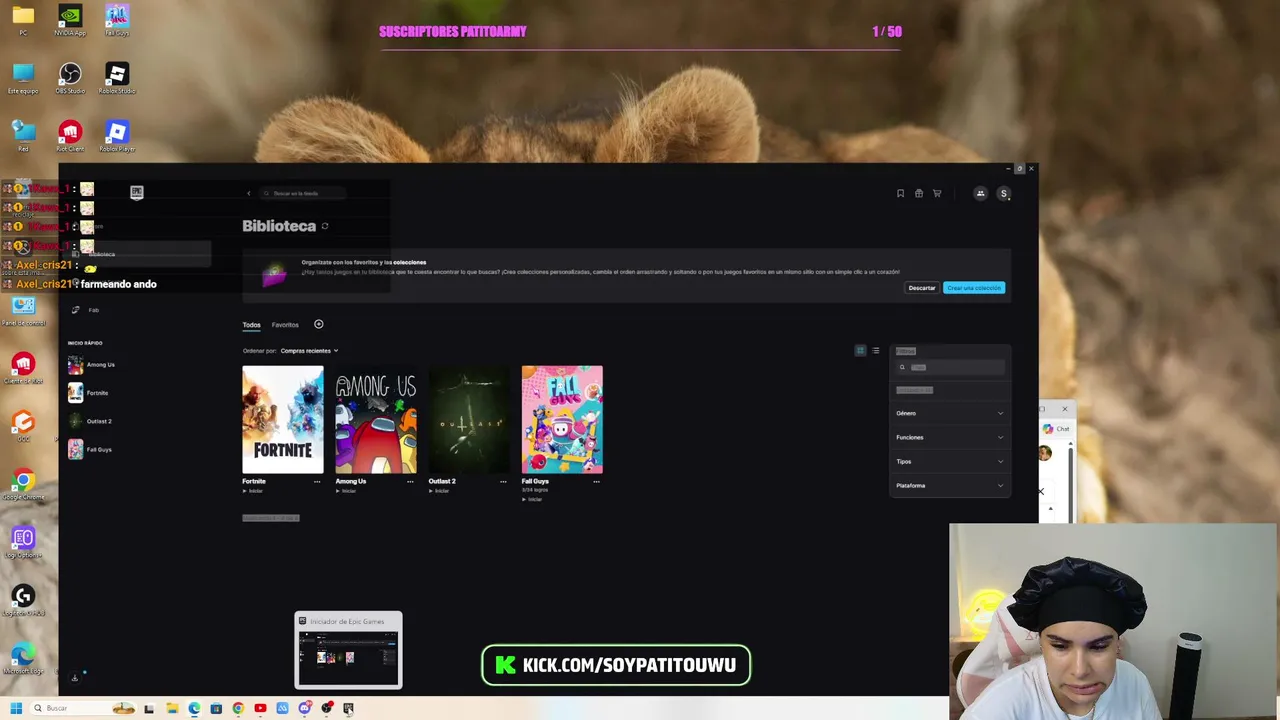This screenshot has width=1280, height=720.
Task: Open Microsoft Edge from the taskbar
Action: [194, 708]
